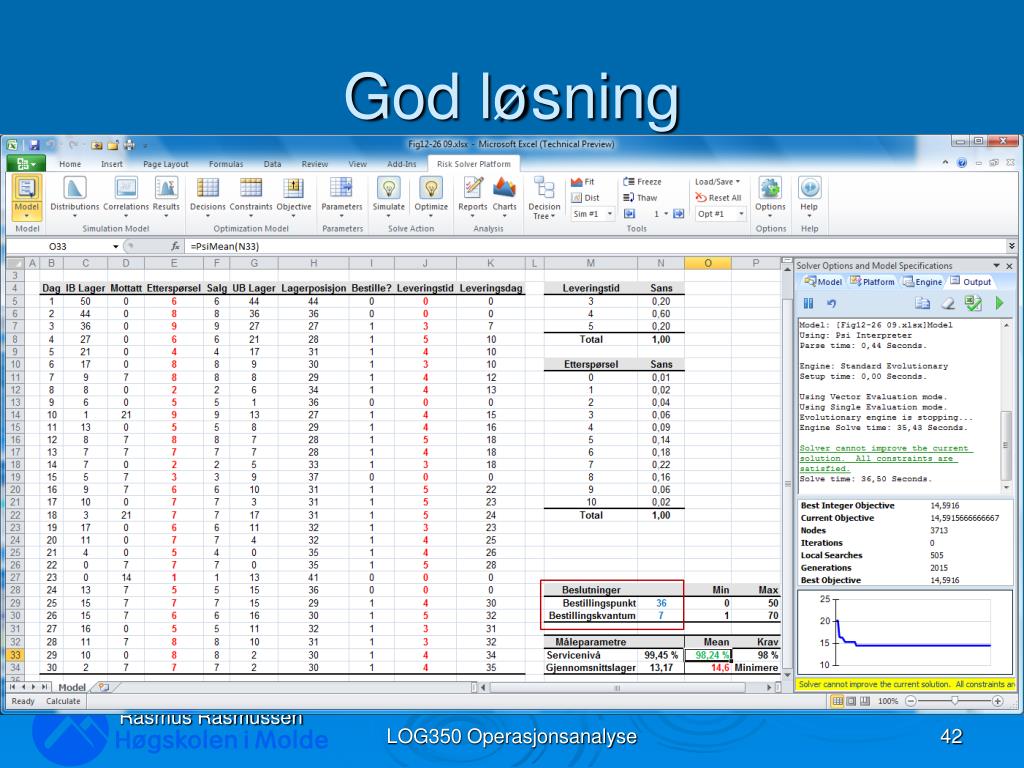Click the Model button in the ribbon
Screen dimensions: 1024x768
(27, 196)
